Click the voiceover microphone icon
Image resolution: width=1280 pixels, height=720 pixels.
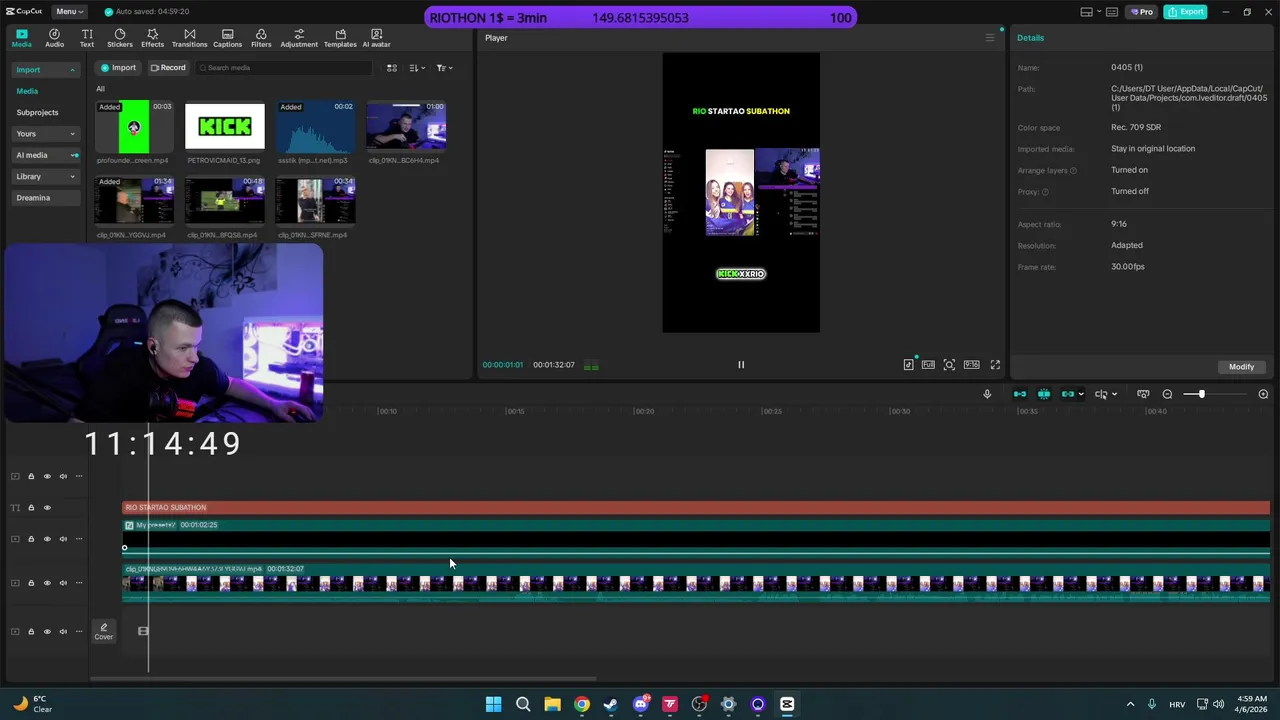click(x=987, y=394)
